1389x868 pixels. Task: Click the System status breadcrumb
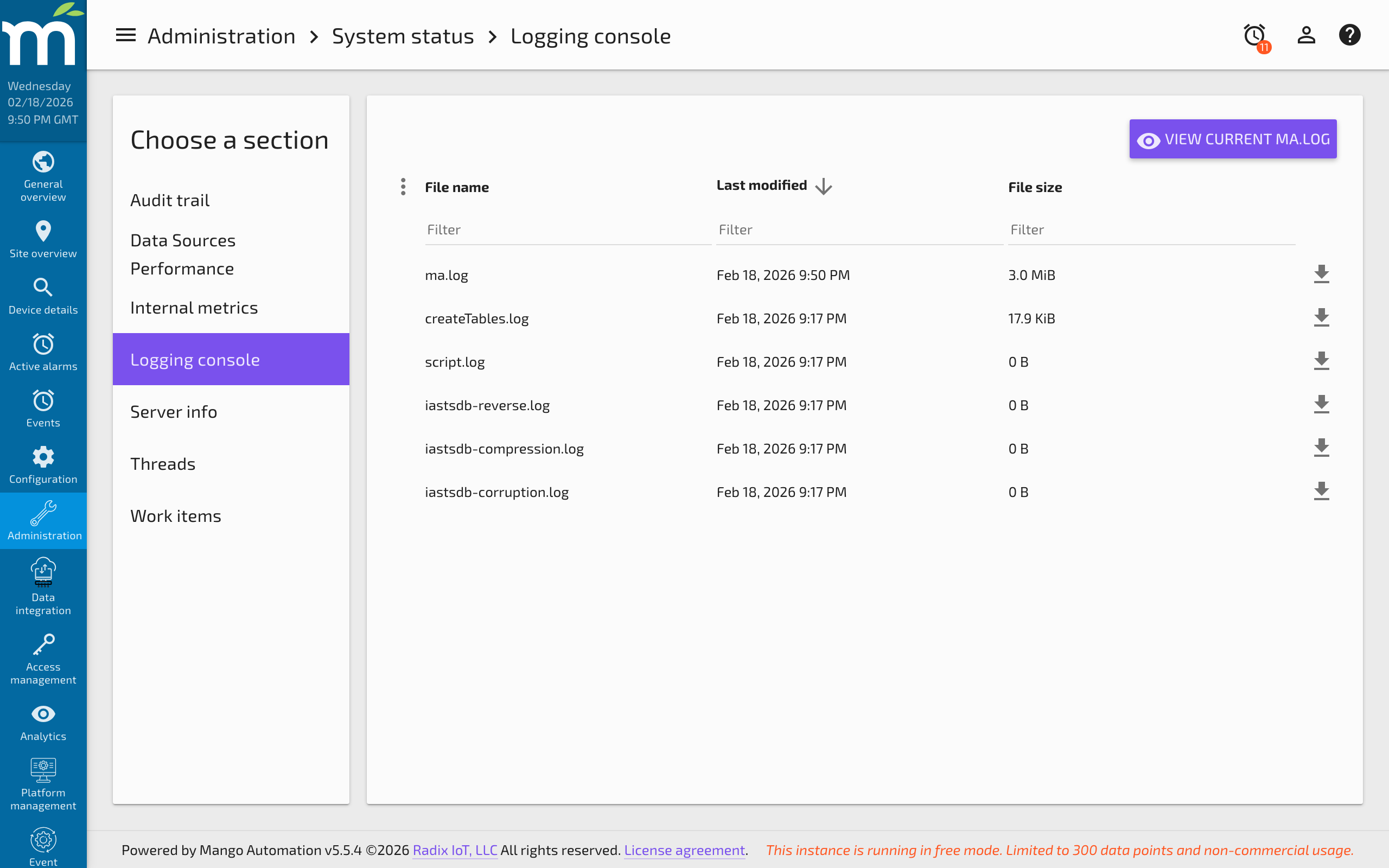tap(403, 35)
